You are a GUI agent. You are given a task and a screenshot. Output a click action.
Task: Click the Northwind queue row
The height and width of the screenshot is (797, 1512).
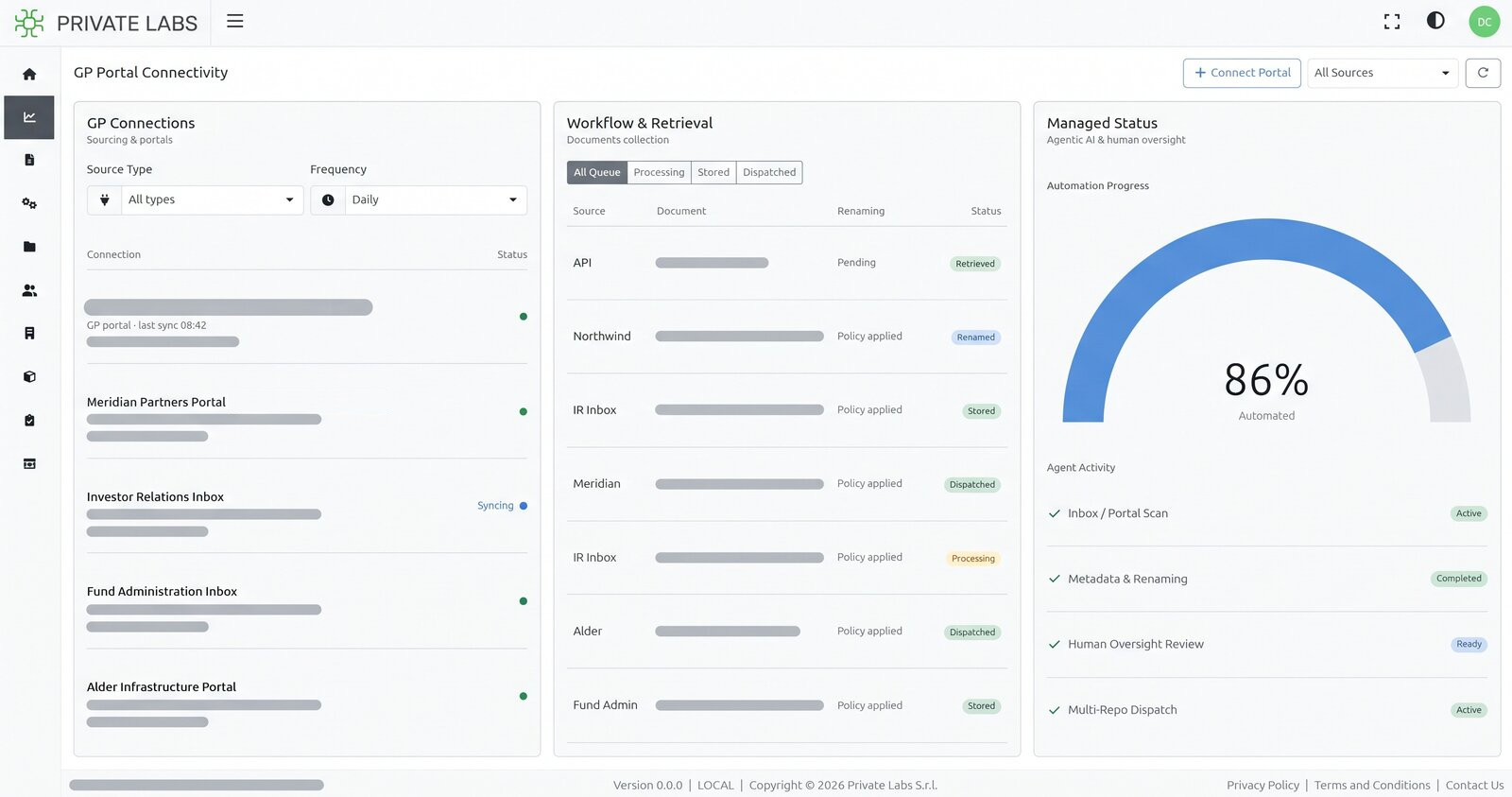click(787, 337)
